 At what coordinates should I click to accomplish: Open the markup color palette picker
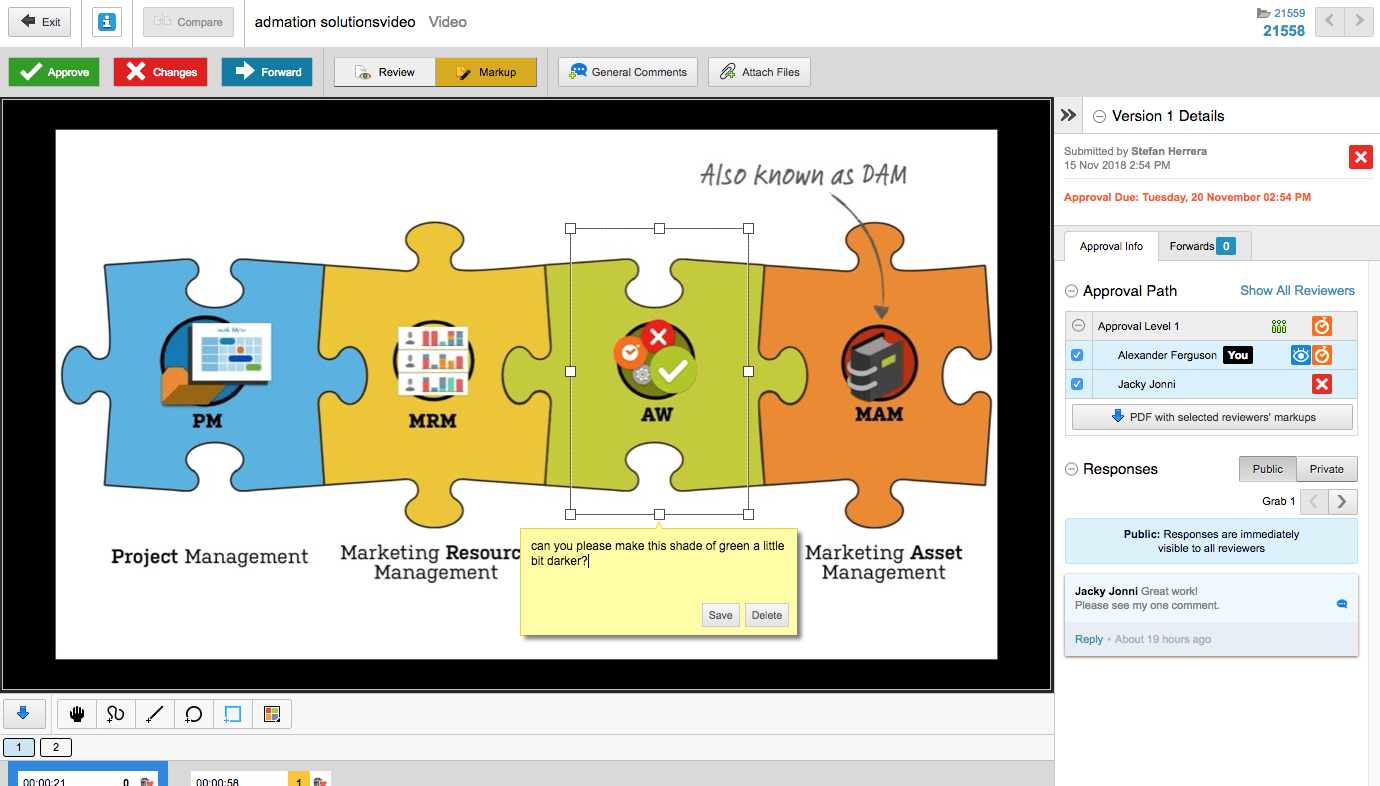[x=271, y=714]
